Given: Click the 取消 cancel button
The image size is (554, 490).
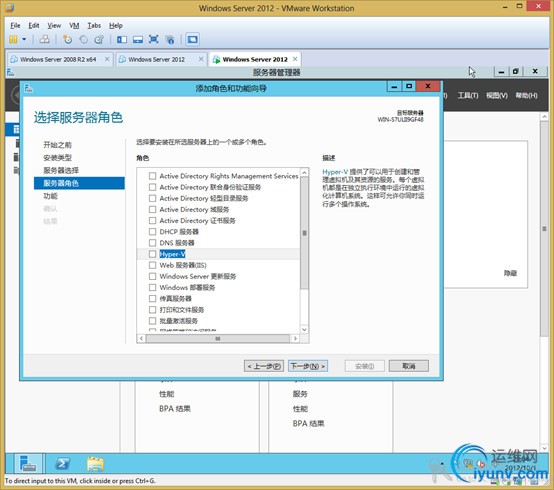Looking at the screenshot, I should 409,366.
